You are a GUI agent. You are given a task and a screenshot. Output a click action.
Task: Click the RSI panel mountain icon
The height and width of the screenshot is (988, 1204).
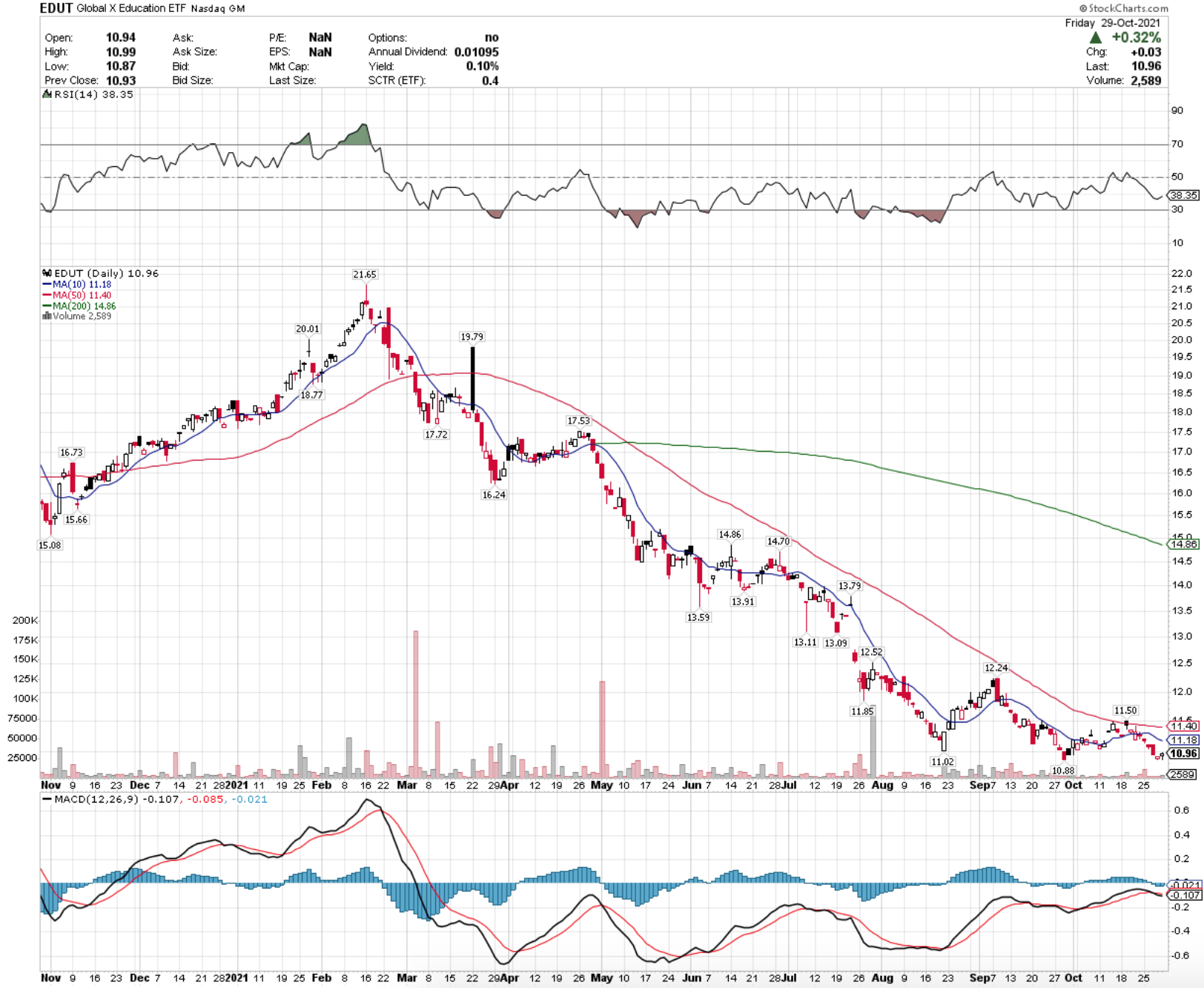[x=47, y=94]
